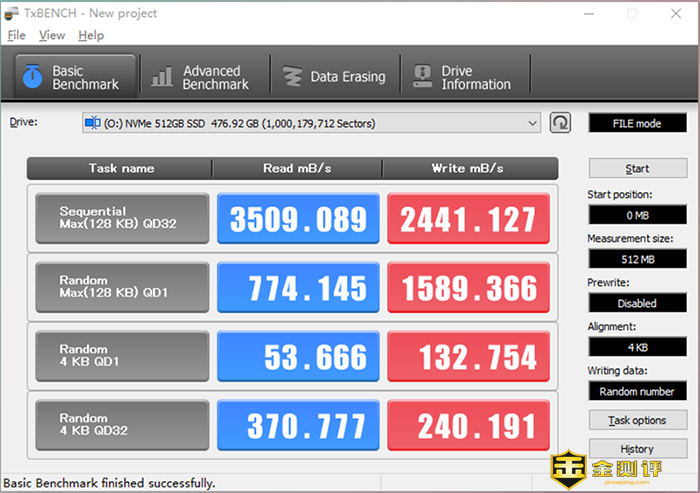
Task: Click the TxBENCH app icon in title bar
Action: pos(11,13)
